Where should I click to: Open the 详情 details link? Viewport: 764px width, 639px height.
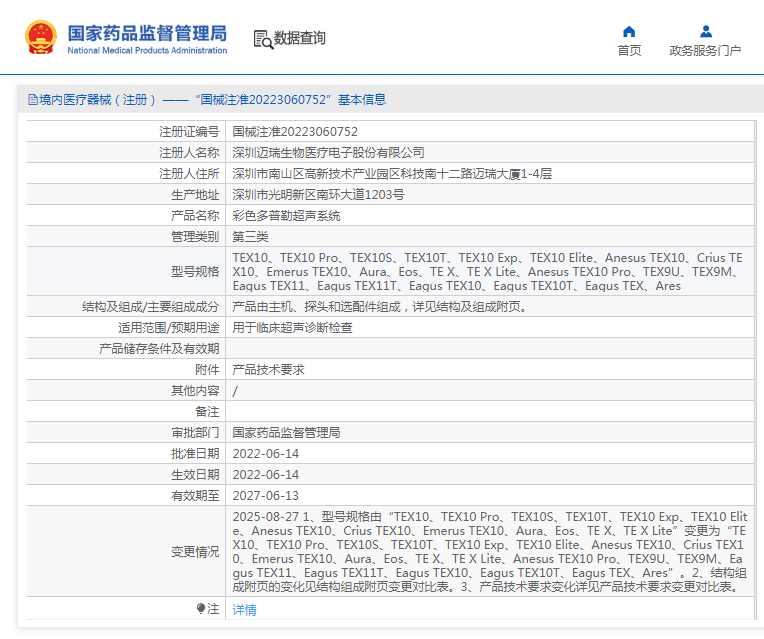[244, 609]
